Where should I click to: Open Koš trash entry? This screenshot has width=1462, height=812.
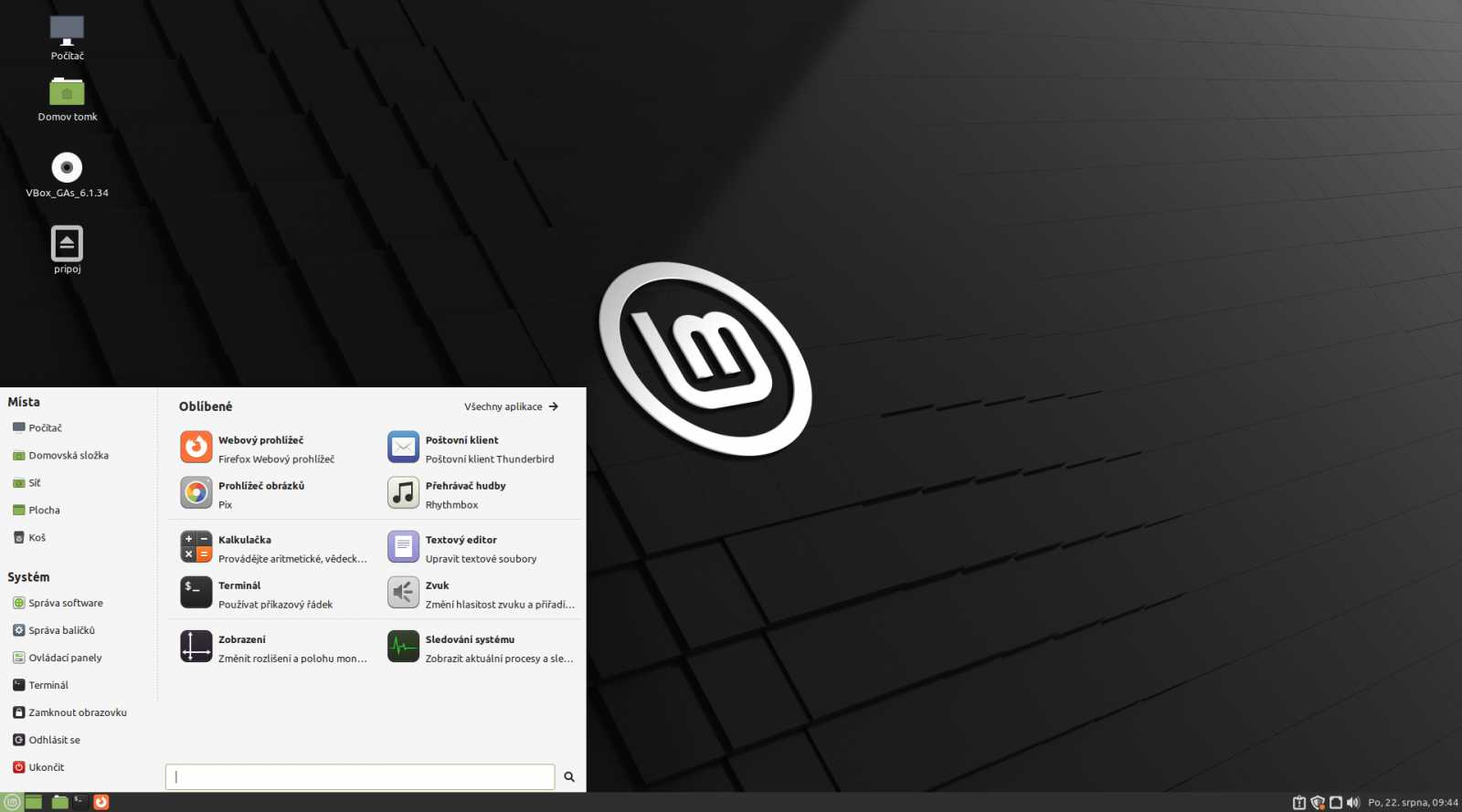pyautogui.click(x=29, y=537)
